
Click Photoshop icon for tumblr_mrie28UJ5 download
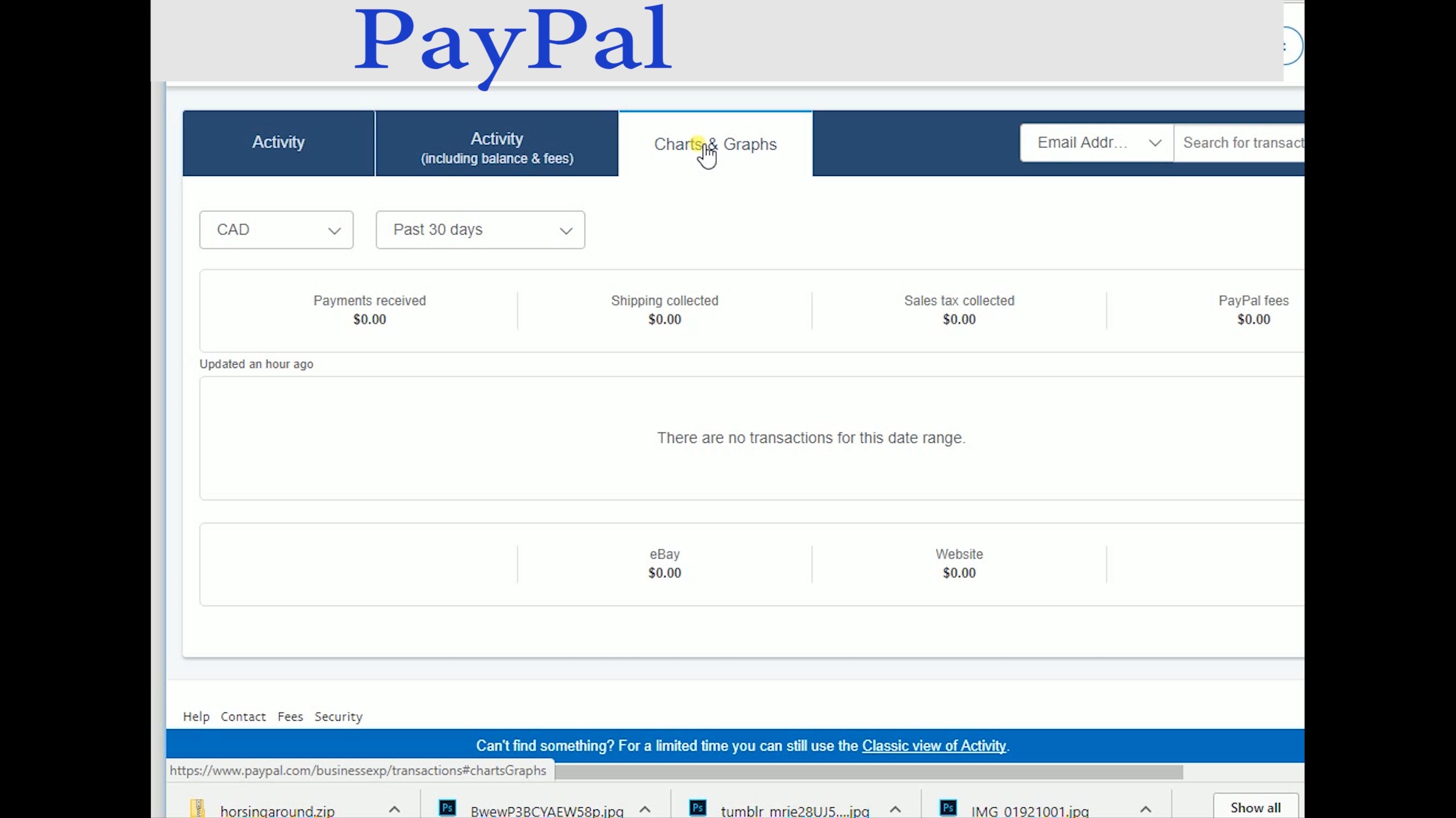[697, 808]
